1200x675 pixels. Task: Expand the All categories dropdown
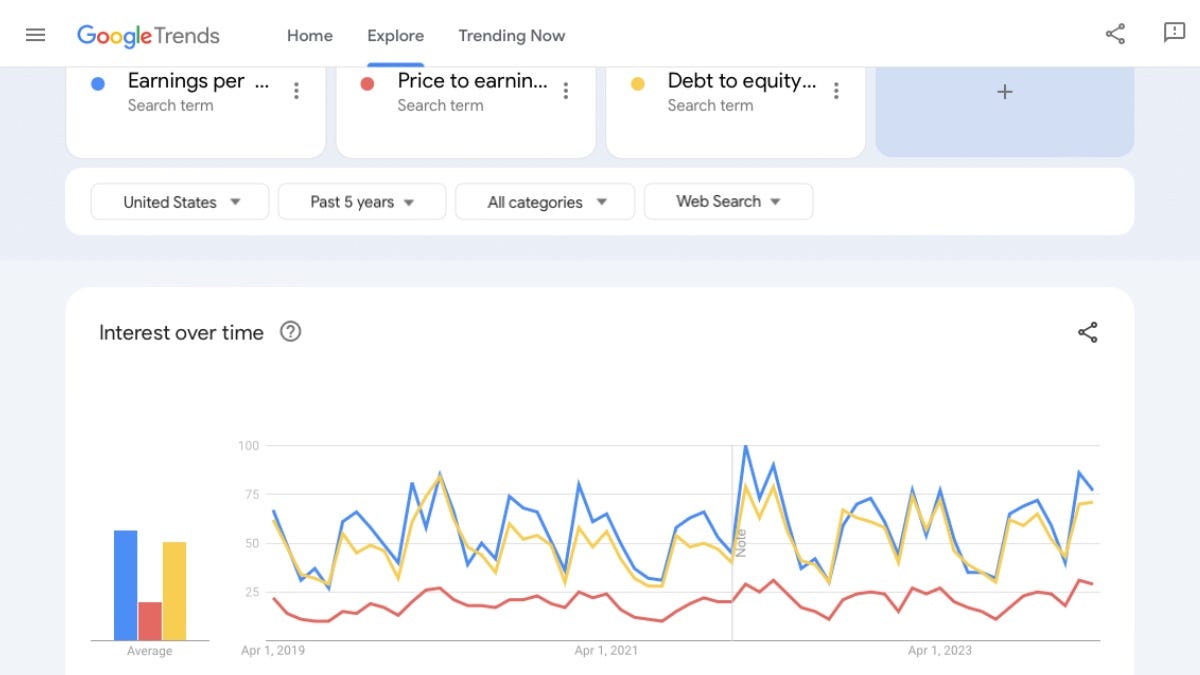(x=545, y=202)
